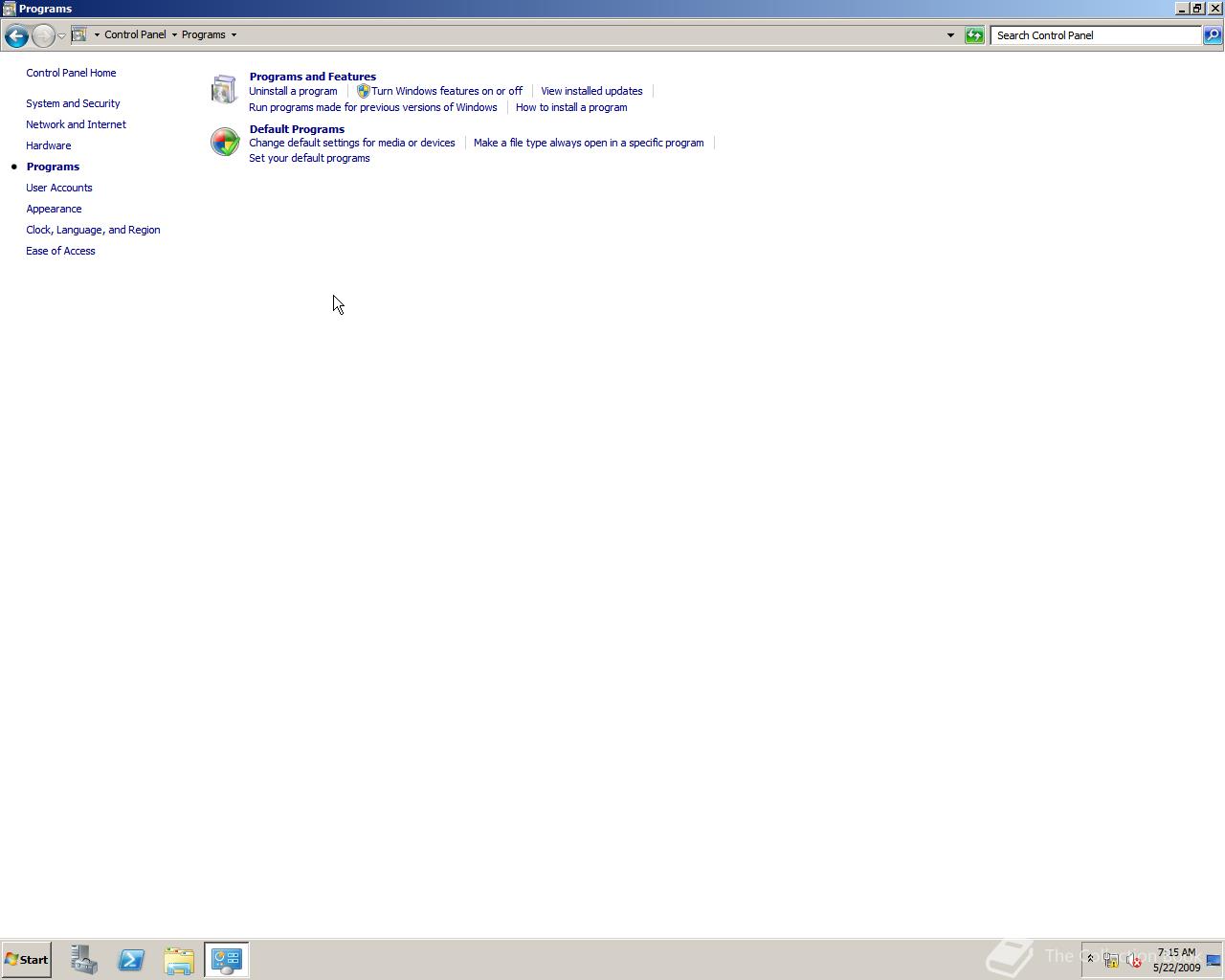1225x980 pixels.
Task: Launch Server Manager from the taskbar
Action: tap(83, 960)
